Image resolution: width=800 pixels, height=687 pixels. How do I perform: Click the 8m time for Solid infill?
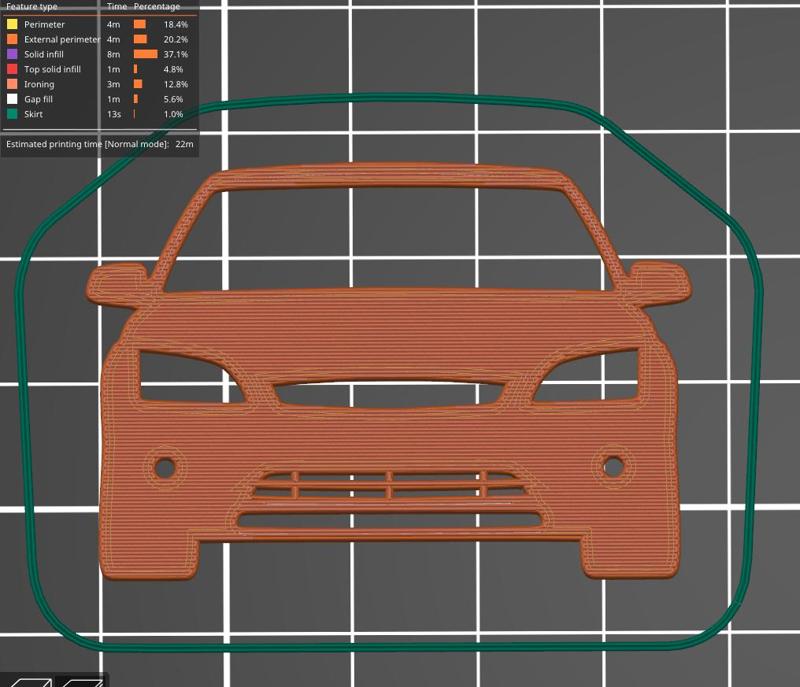[113, 54]
